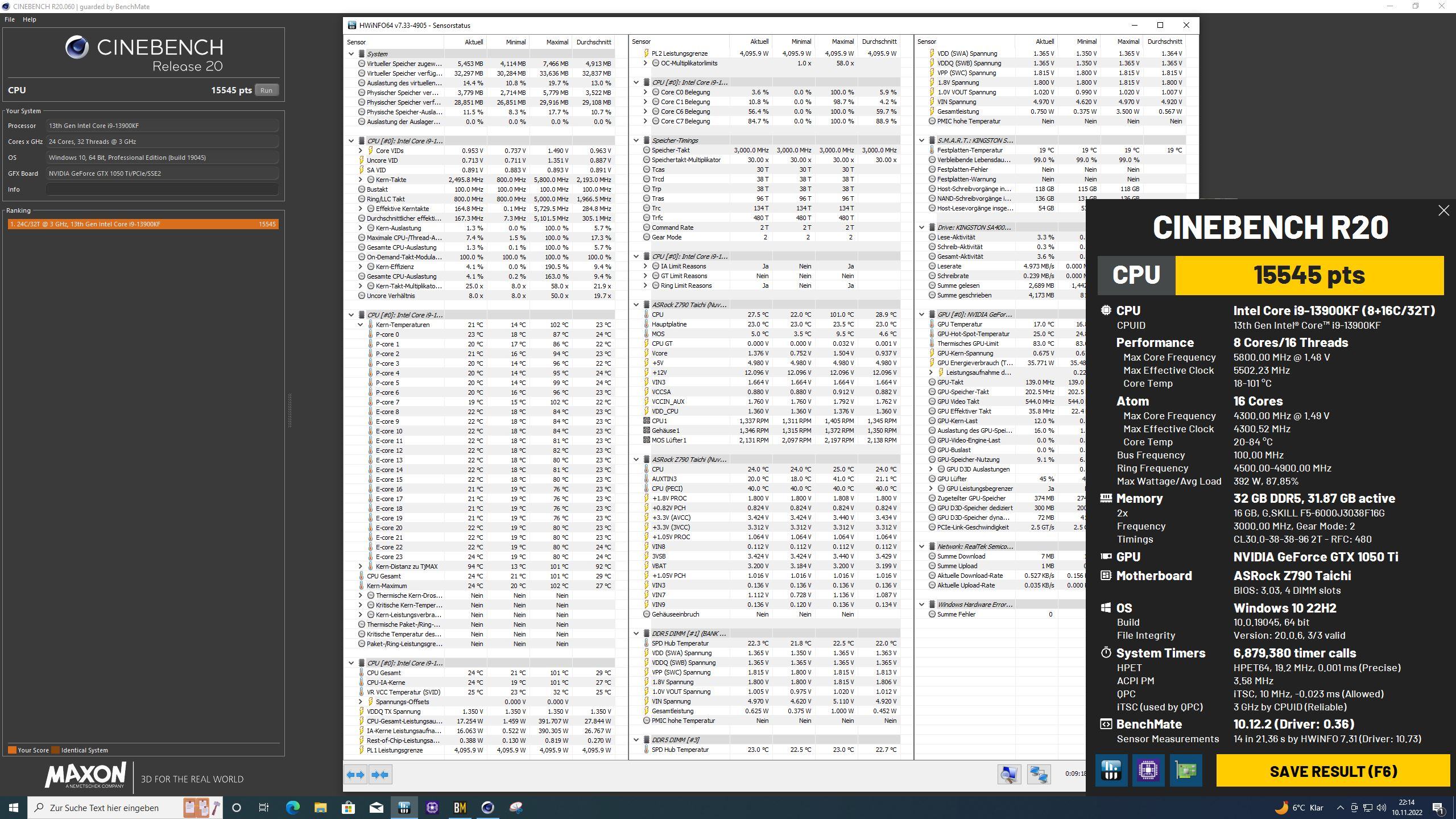Open Task View on the taskbar
The height and width of the screenshot is (819, 1456).
point(264,808)
